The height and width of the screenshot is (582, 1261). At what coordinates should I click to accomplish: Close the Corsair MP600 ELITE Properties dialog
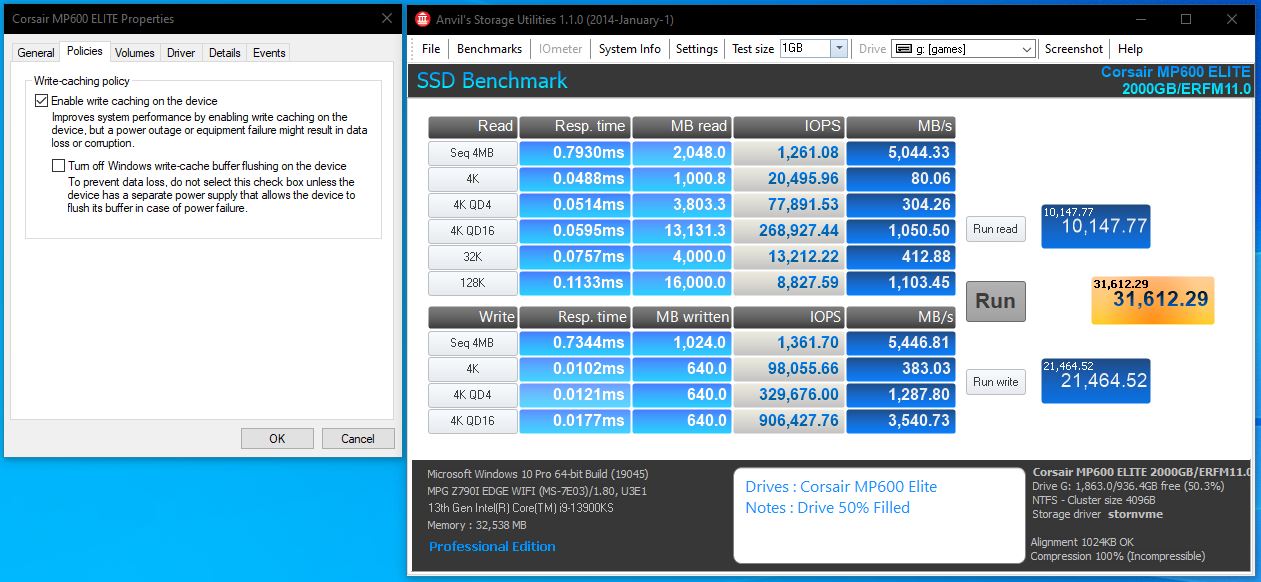[387, 19]
